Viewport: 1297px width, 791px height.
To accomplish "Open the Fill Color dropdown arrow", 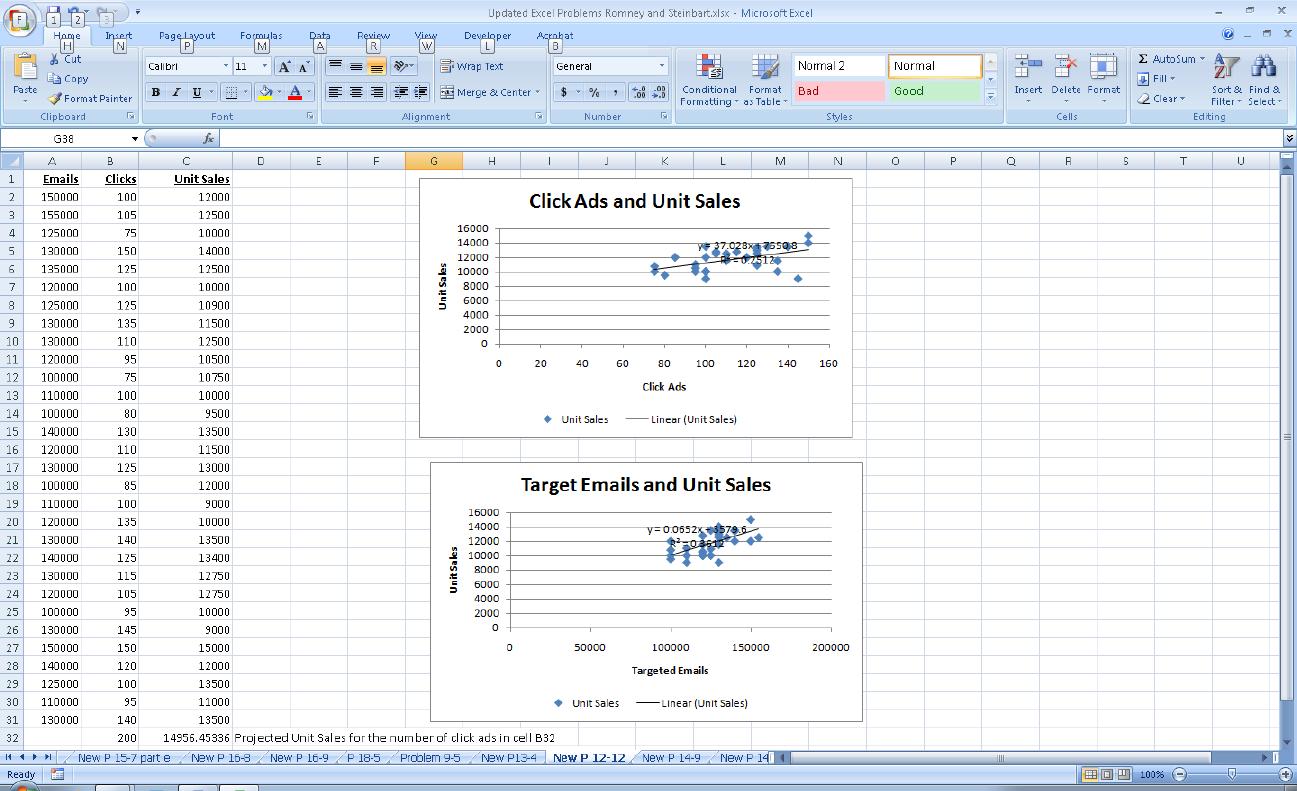I will point(278,92).
